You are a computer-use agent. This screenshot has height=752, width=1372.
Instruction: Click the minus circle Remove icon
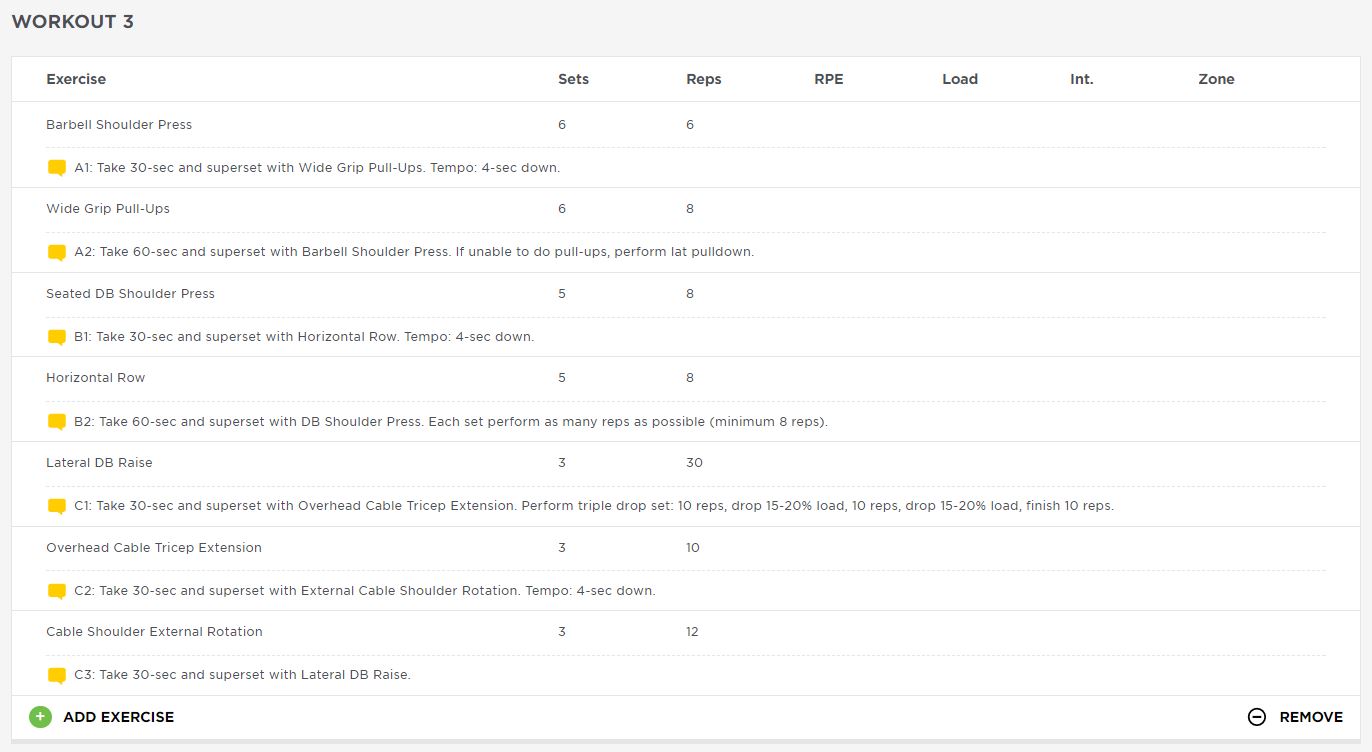[x=1257, y=717]
